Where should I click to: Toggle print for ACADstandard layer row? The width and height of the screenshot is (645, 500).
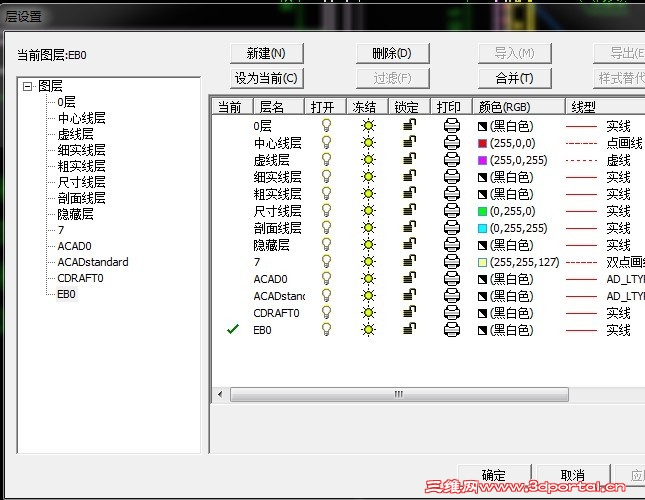[452, 296]
